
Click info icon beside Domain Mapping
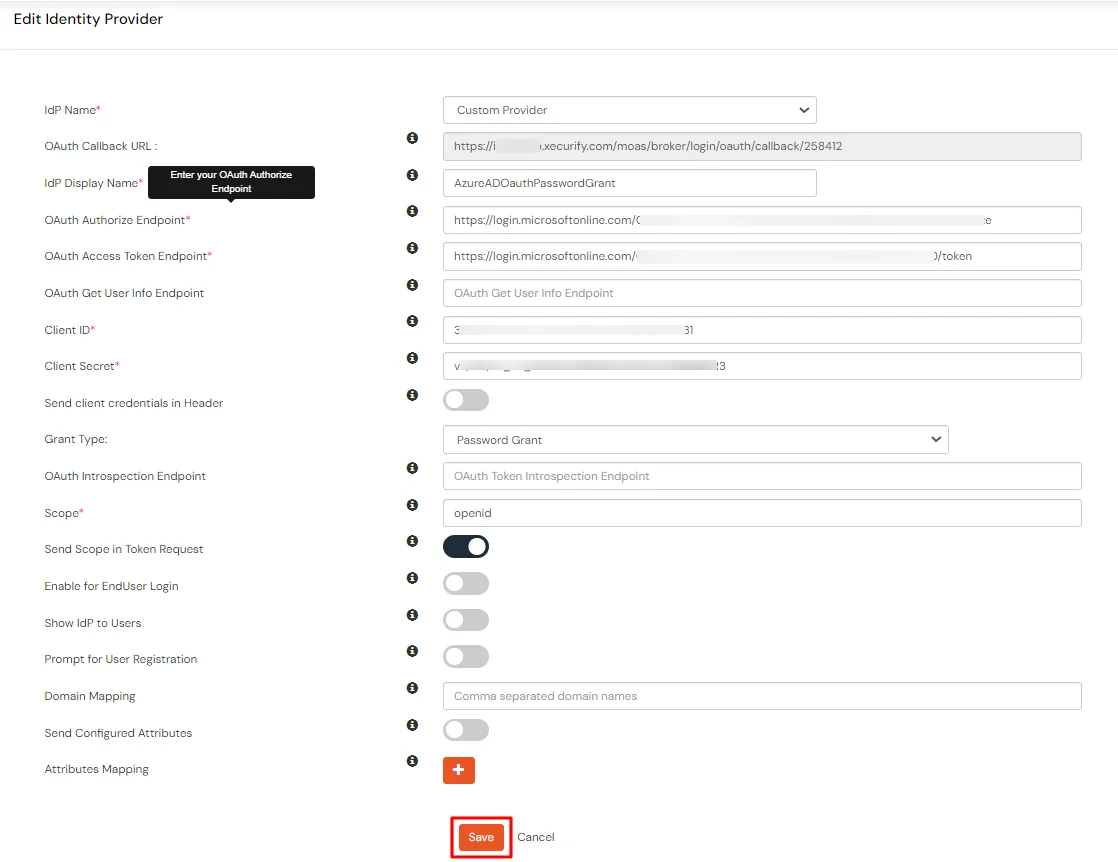click(412, 687)
